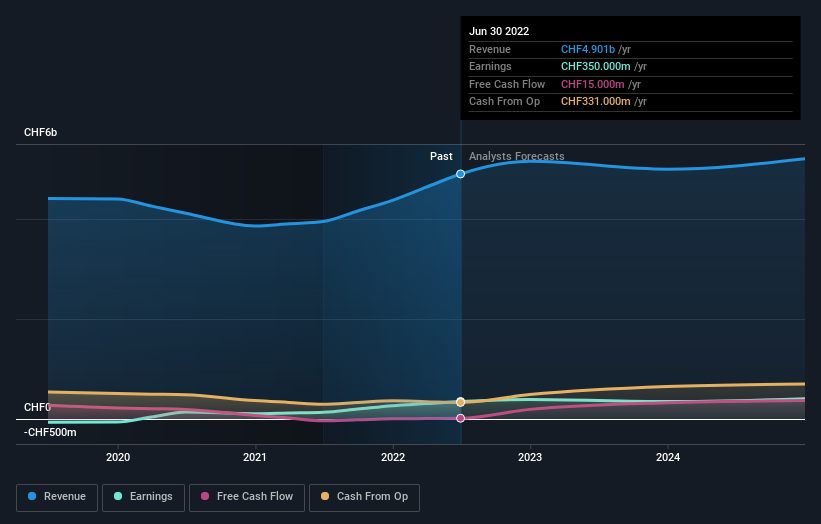Click the 2024 x-axis label
The height and width of the screenshot is (524, 821).
[668, 458]
